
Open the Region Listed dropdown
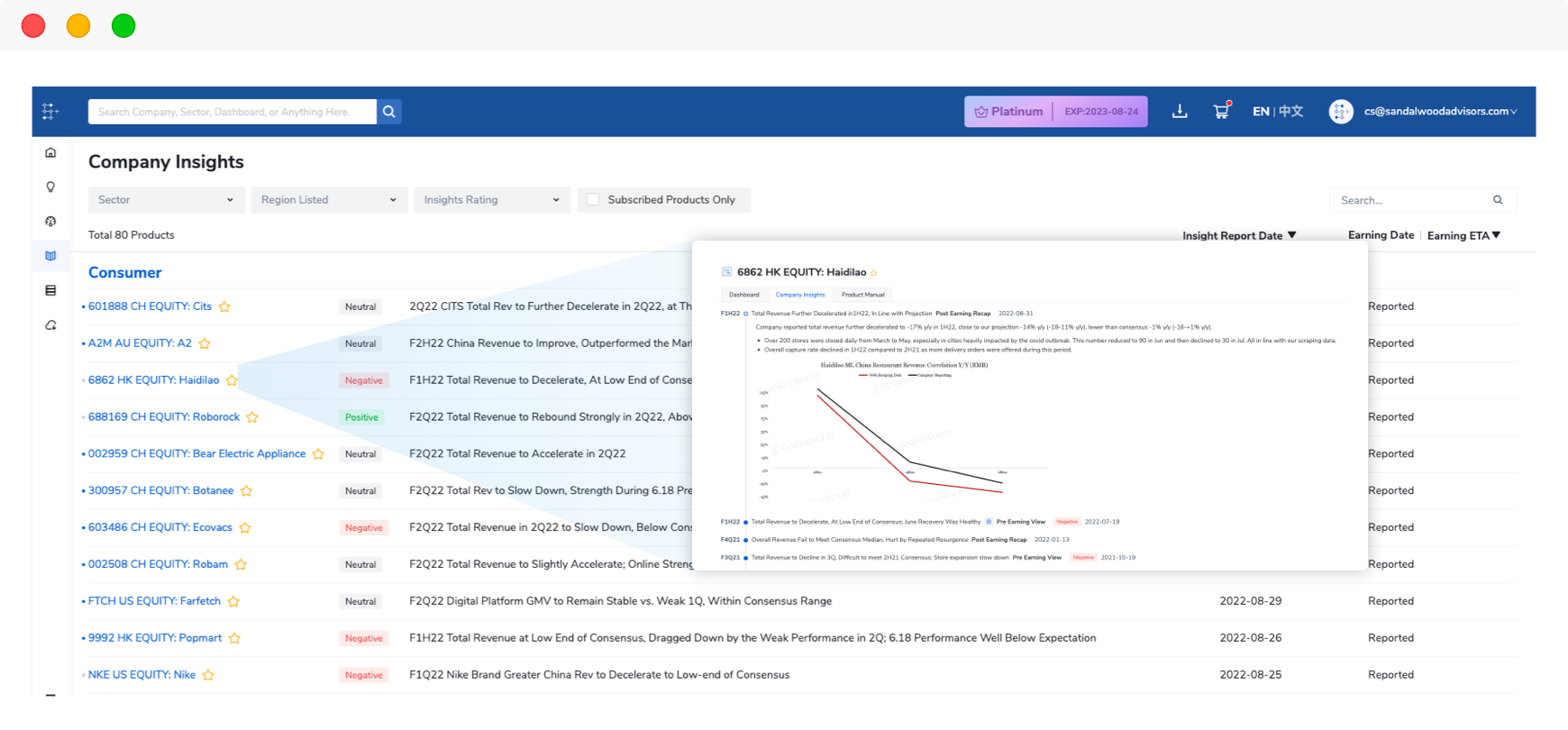click(x=329, y=200)
